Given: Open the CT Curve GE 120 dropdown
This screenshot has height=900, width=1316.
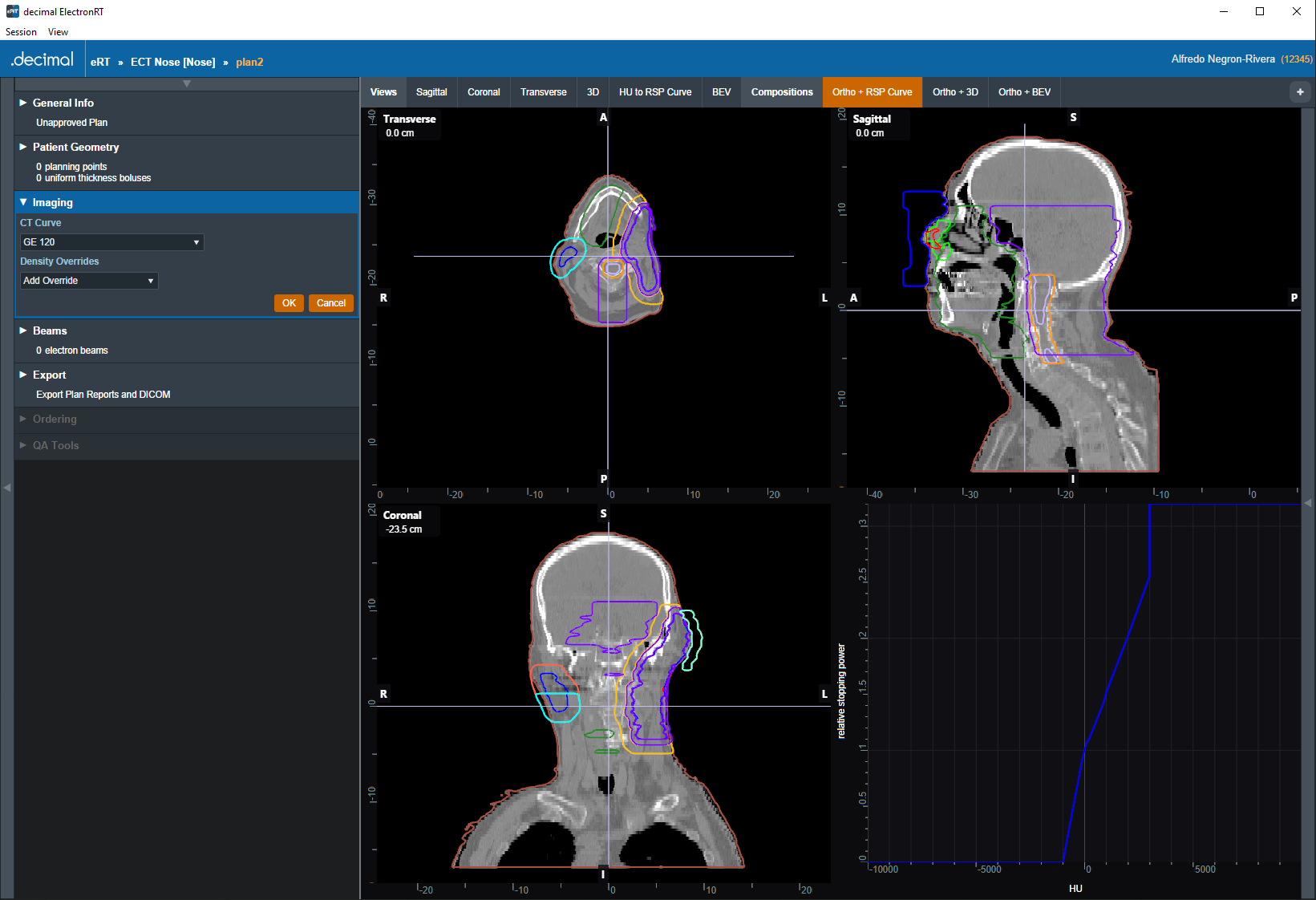Looking at the screenshot, I should pyautogui.click(x=111, y=242).
